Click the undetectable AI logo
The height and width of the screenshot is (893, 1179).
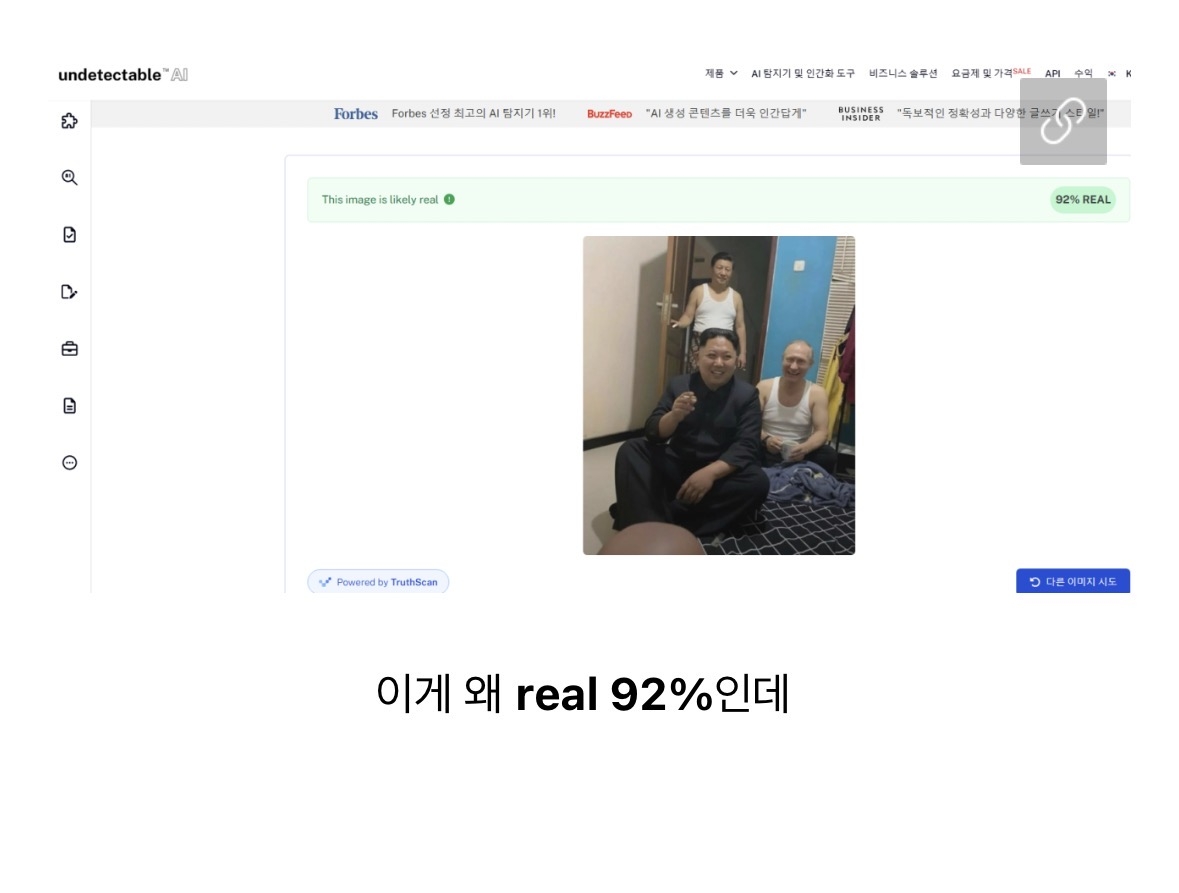[x=123, y=75]
